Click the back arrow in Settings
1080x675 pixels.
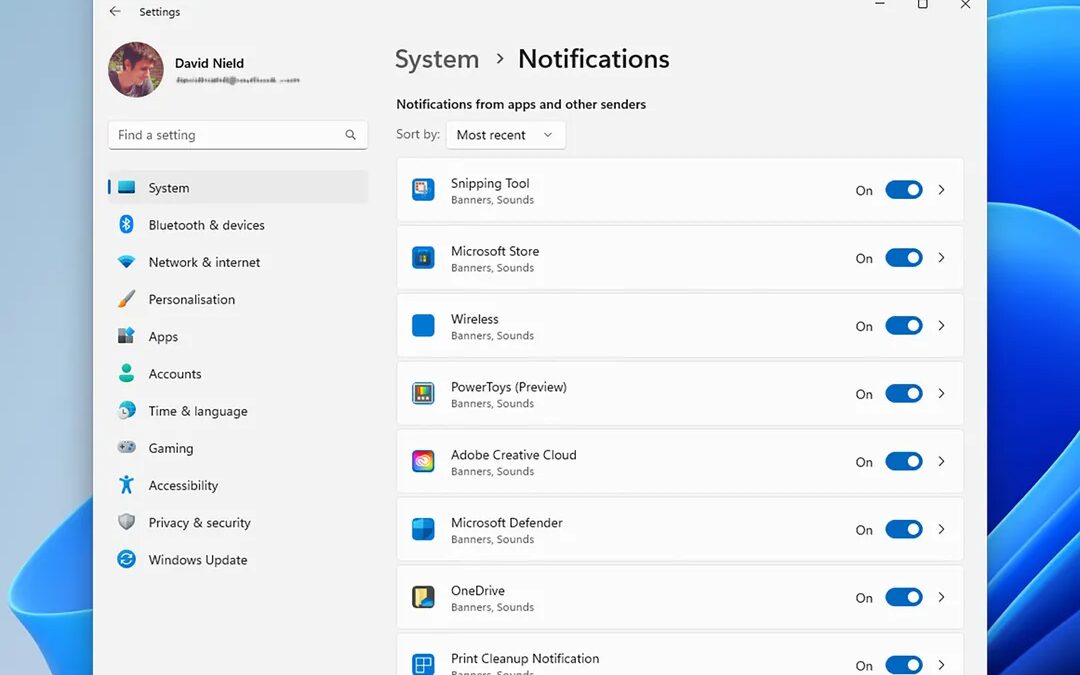point(115,12)
